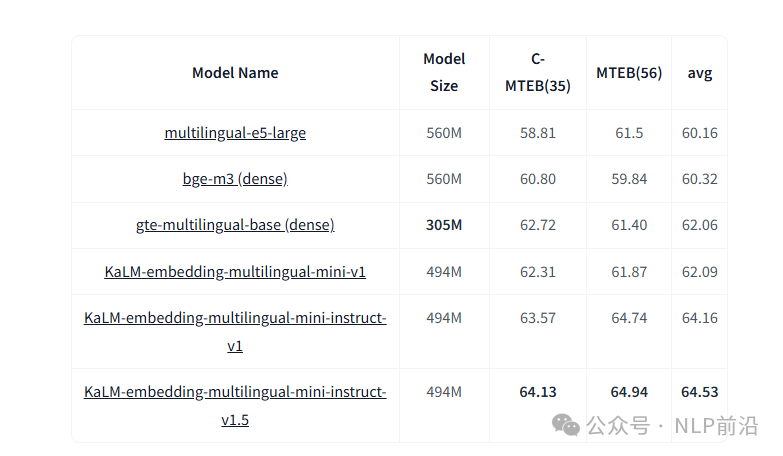Viewport: 783px width, 456px height.
Task: Click the avg column header
Action: click(x=700, y=73)
